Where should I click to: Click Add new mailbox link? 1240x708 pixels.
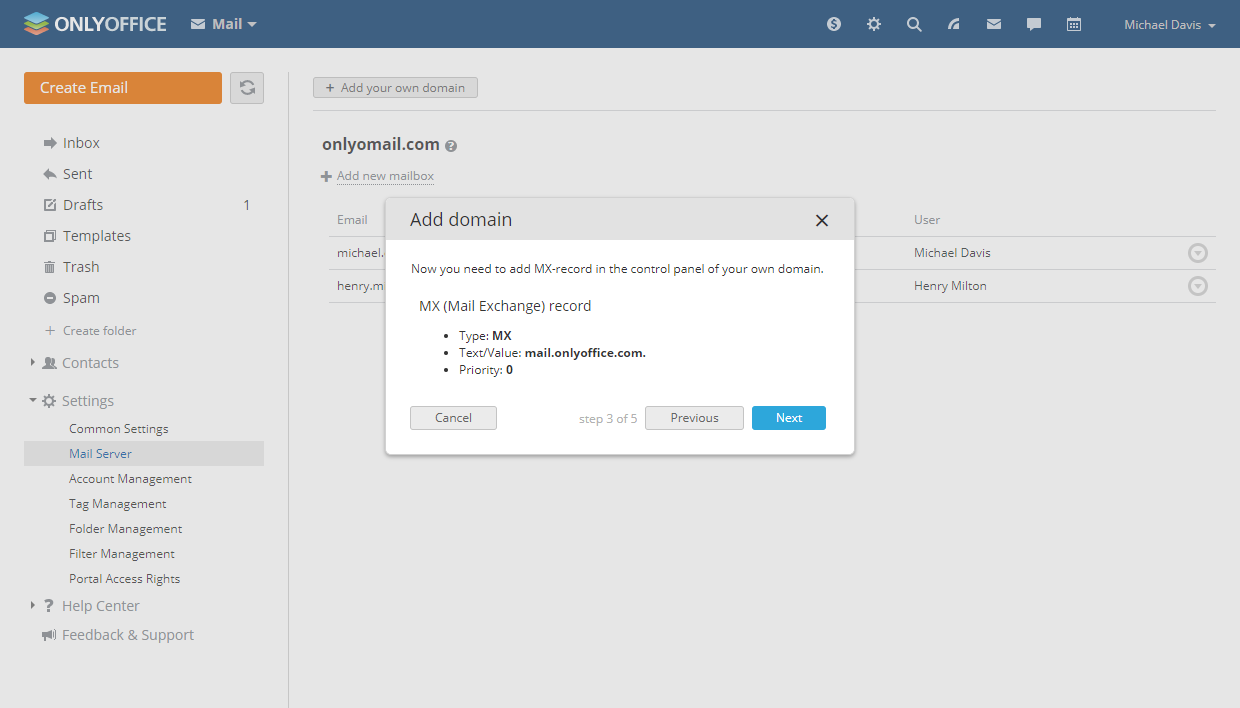tap(385, 176)
